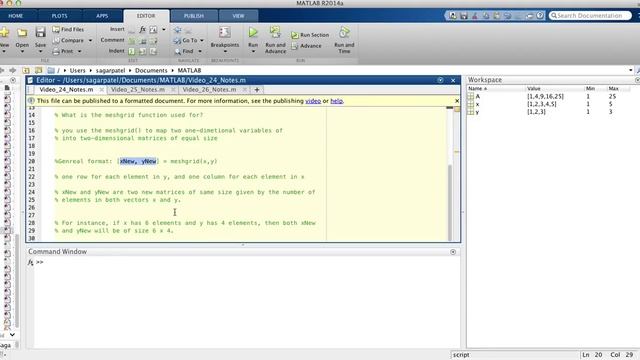Run the script with the green Run arrow
The height and width of the screenshot is (360, 640).
[253, 32]
